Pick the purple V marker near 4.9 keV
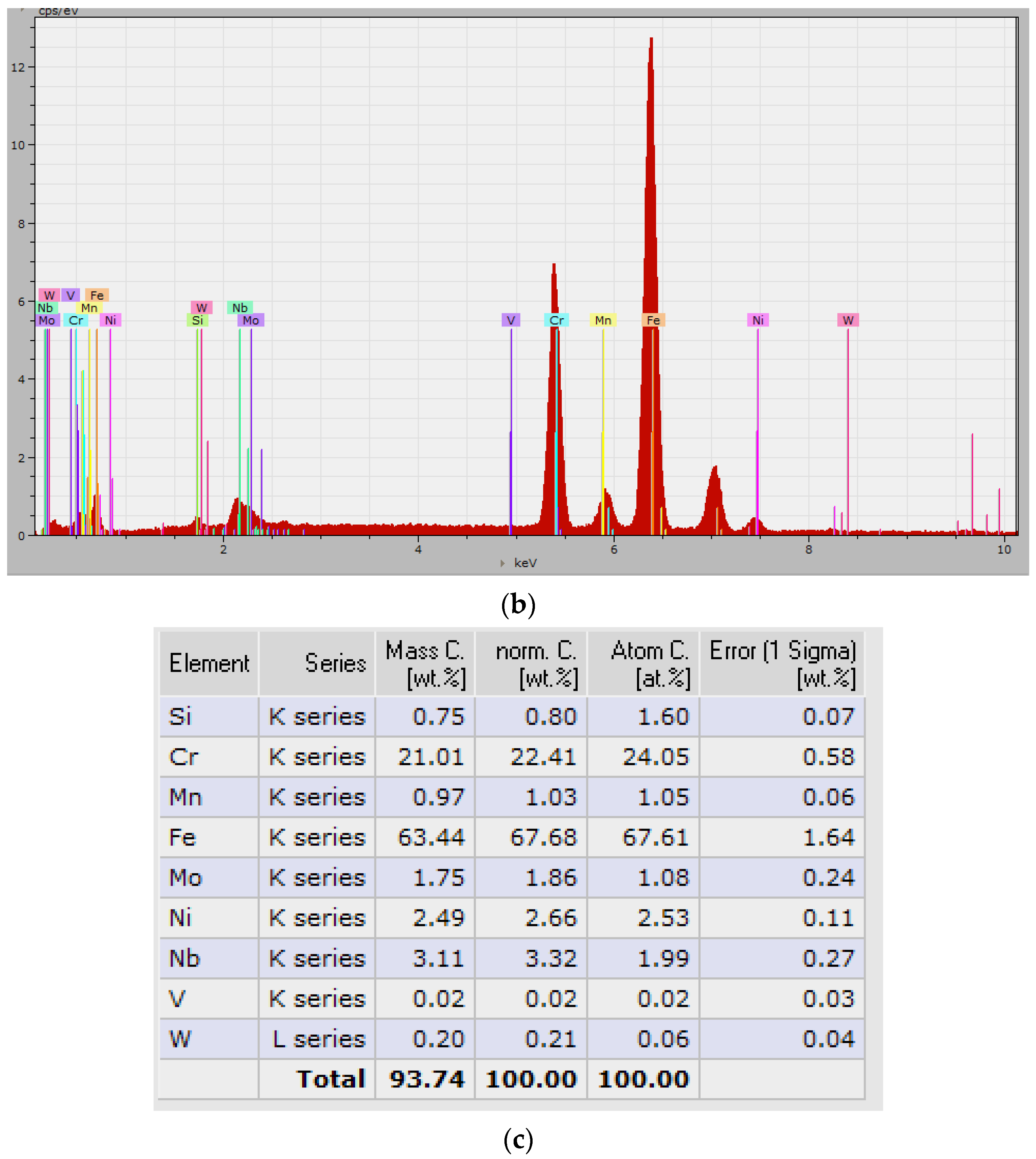The height and width of the screenshot is (1159, 1036). click(x=511, y=320)
